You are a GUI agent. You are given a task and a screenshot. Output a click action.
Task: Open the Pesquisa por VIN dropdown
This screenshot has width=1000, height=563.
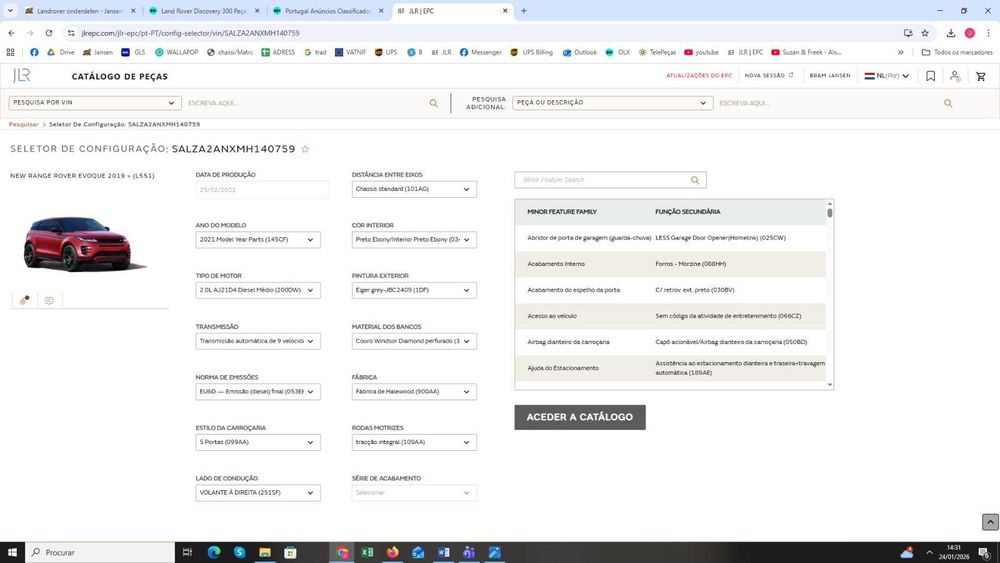(x=94, y=103)
